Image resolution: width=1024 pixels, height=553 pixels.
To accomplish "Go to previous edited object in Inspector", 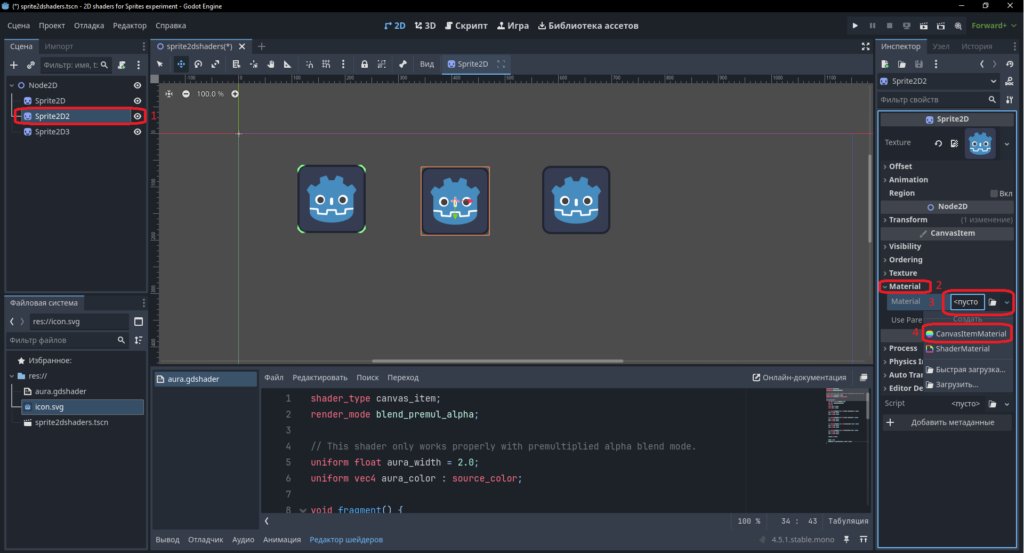I will click(982, 64).
